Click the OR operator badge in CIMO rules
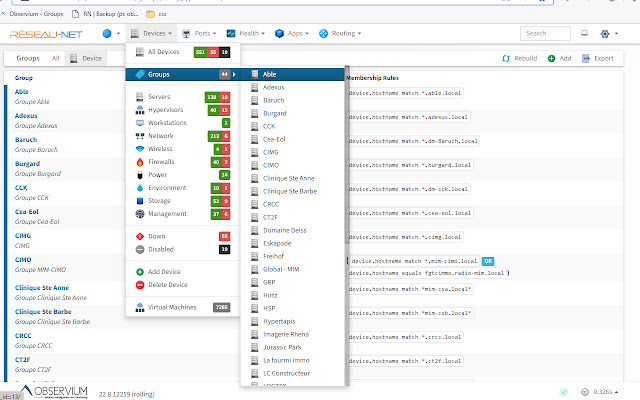This screenshot has height=400, width=640. point(488,261)
